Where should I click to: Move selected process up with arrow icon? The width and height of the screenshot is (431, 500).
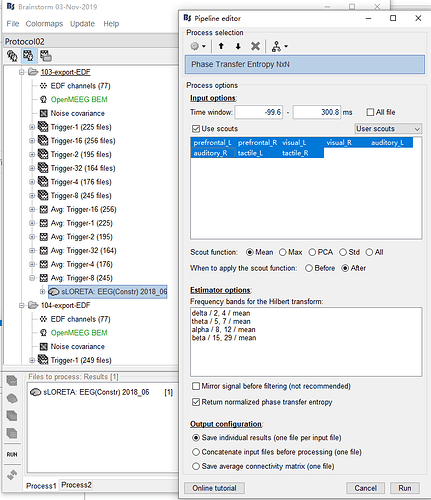(x=221, y=46)
